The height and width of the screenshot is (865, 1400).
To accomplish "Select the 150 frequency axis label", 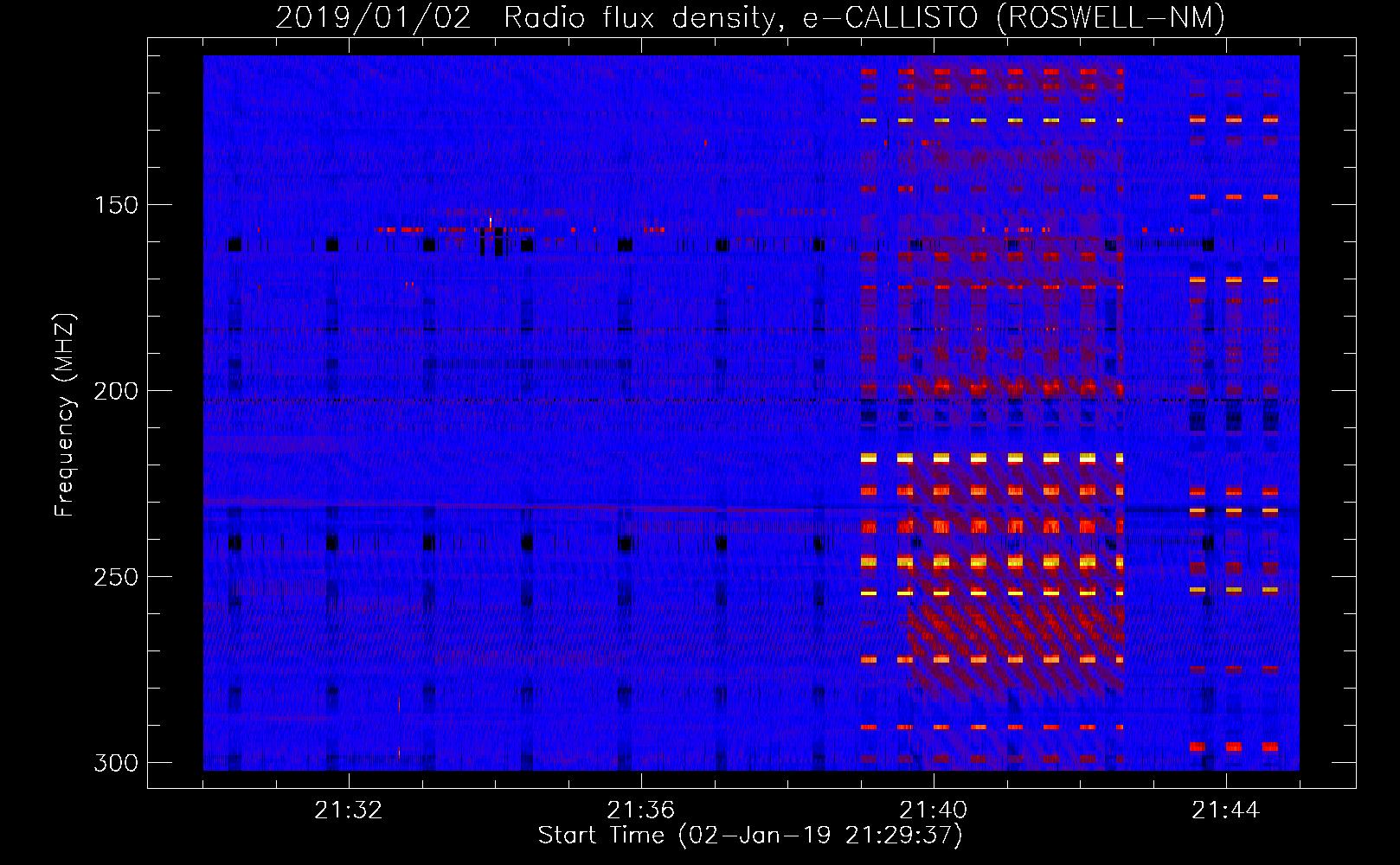I will click(116, 205).
